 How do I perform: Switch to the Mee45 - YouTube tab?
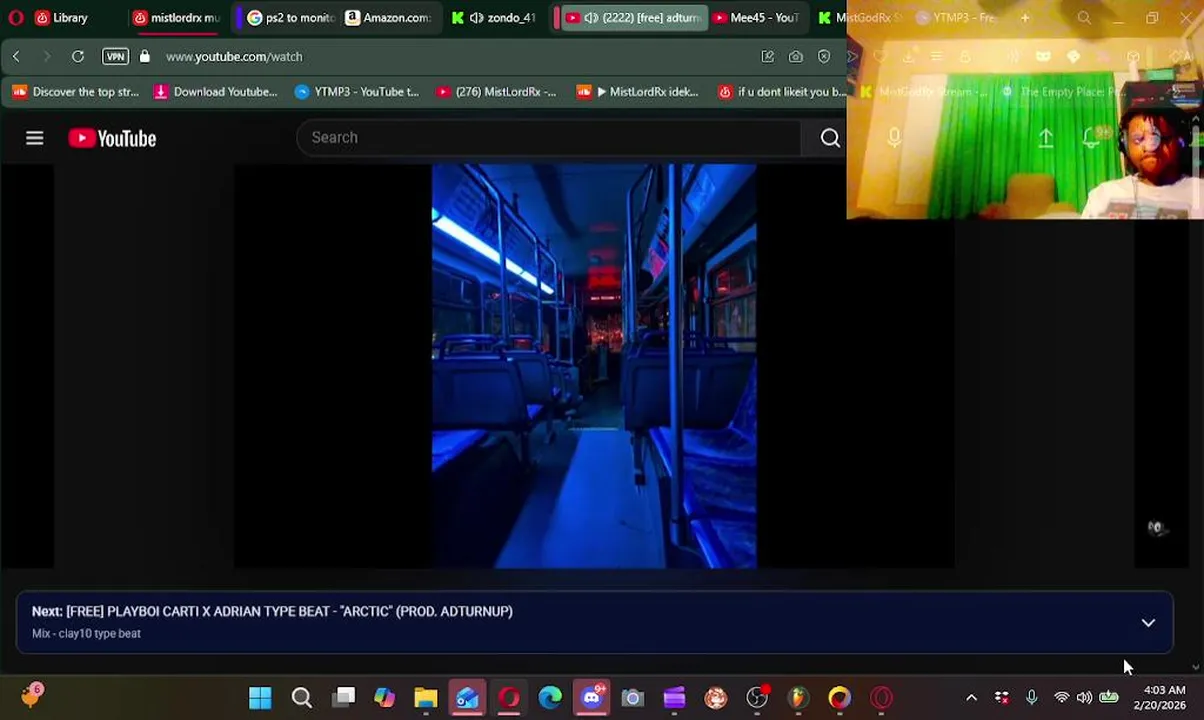pyautogui.click(x=755, y=17)
